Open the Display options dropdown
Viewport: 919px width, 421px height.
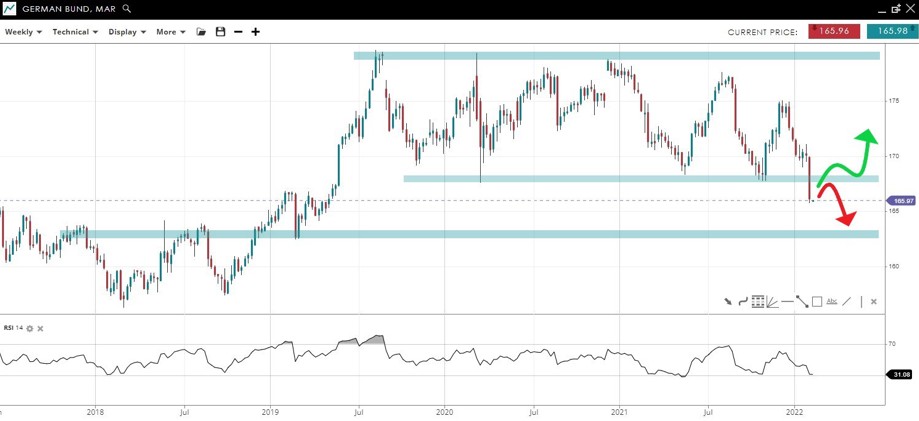tap(127, 32)
